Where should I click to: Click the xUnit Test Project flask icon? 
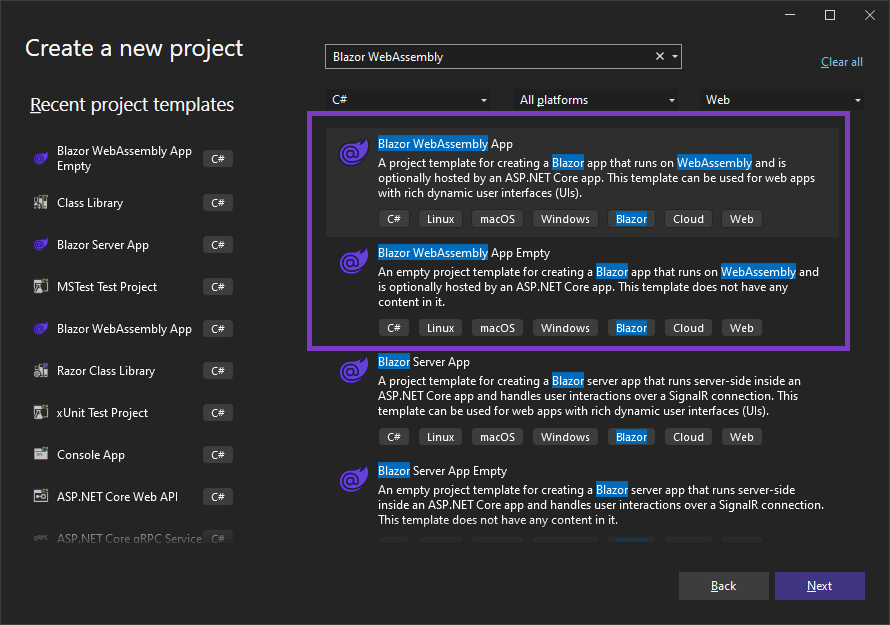pos(41,413)
